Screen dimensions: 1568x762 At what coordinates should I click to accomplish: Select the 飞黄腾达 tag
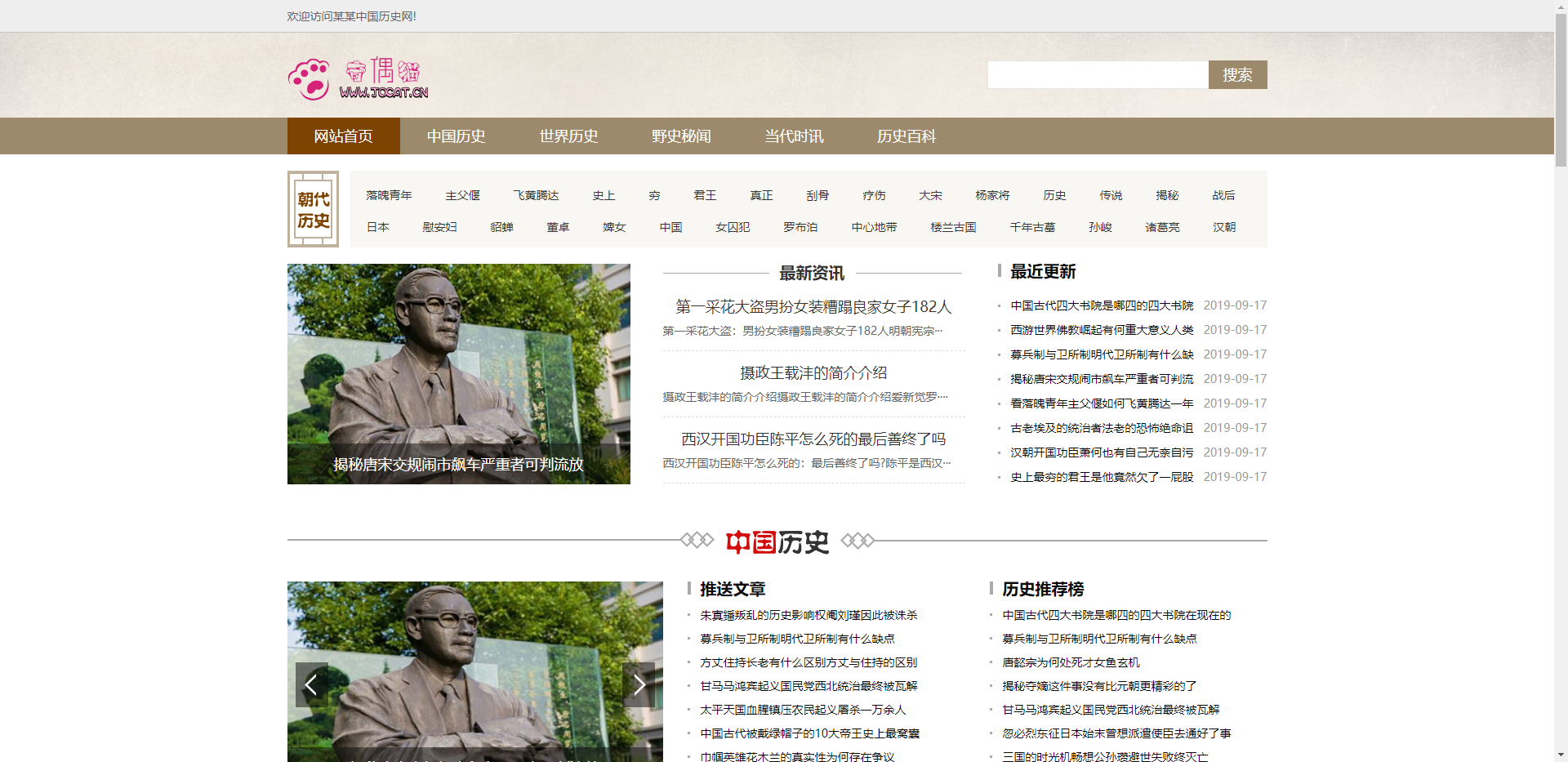537,195
